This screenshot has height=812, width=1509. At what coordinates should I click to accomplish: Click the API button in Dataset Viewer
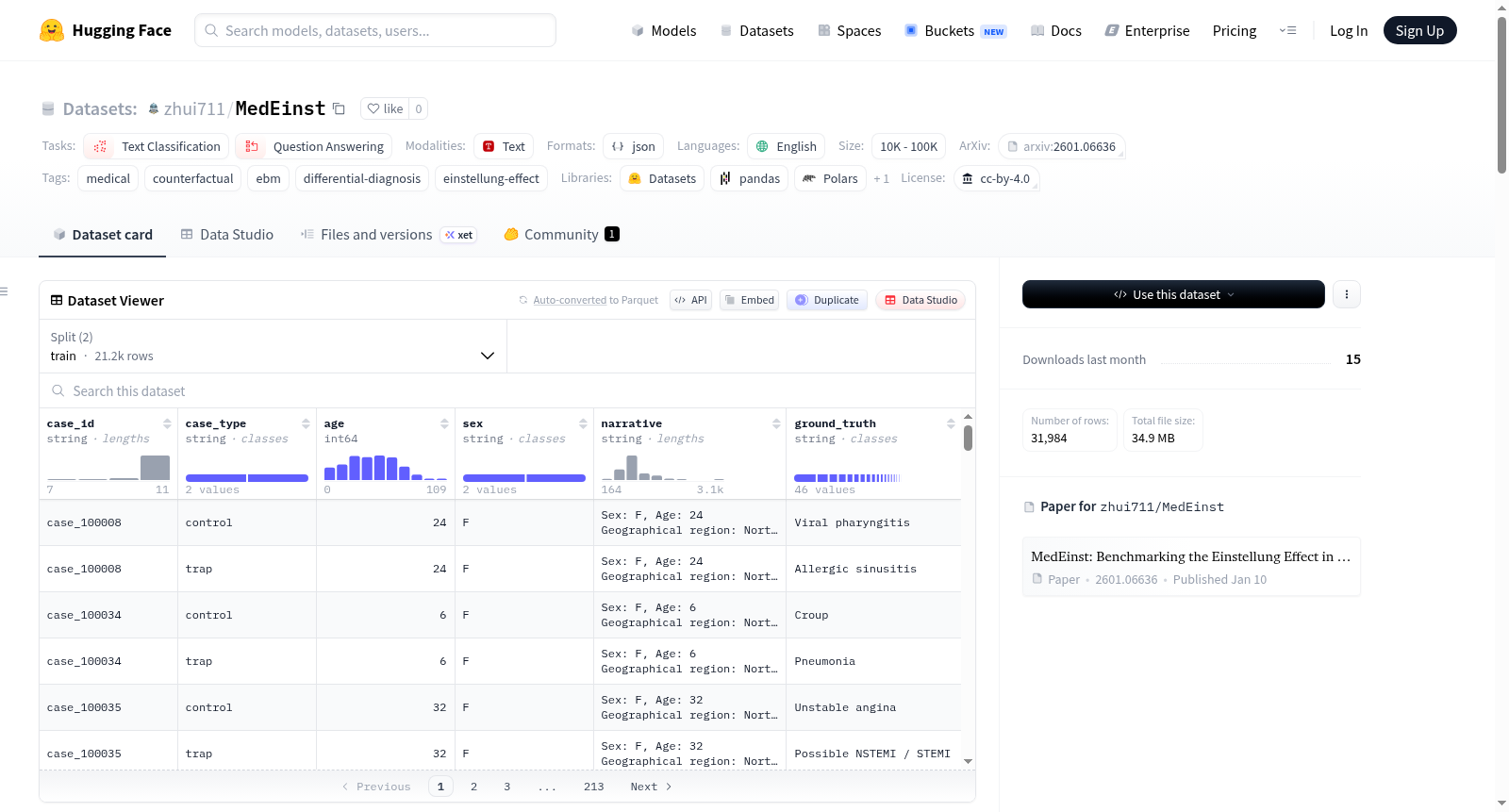pos(691,300)
